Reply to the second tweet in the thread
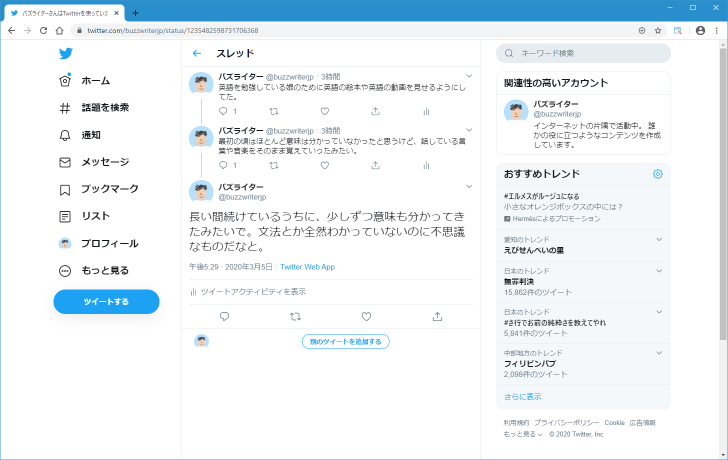Viewport: 728px width, 460px height. 223,165
